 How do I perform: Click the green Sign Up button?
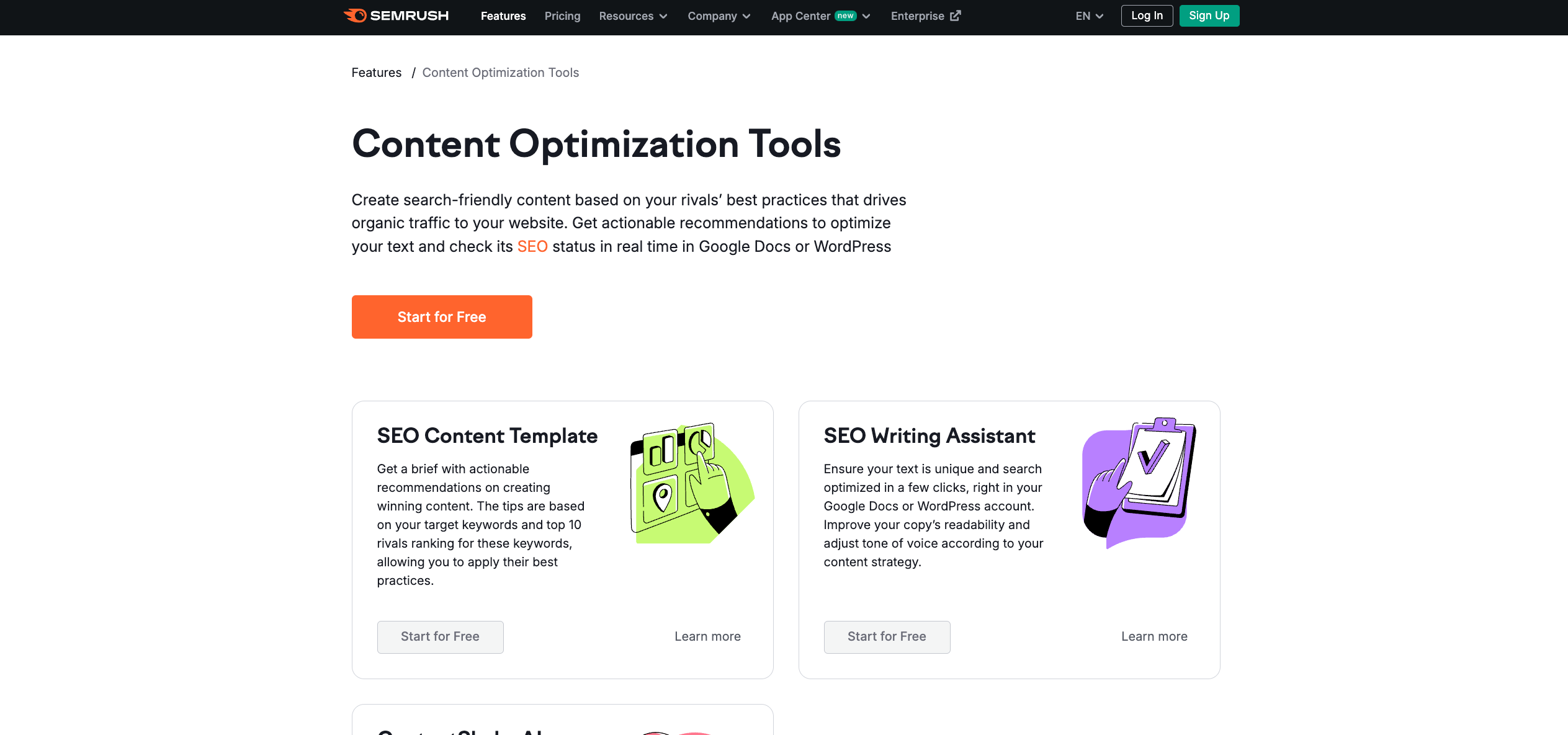click(x=1209, y=16)
